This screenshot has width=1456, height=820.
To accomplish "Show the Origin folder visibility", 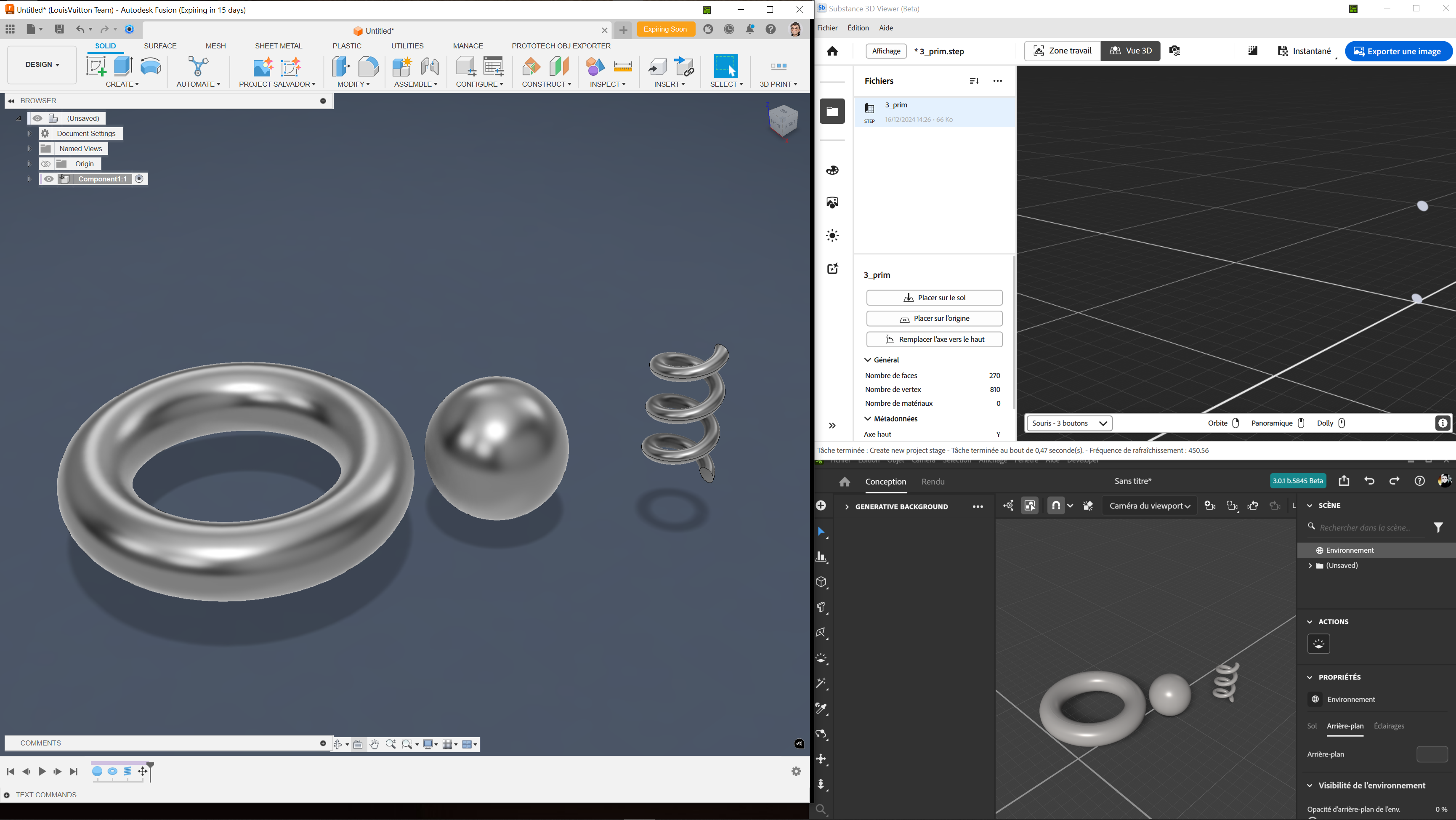I will (x=46, y=163).
